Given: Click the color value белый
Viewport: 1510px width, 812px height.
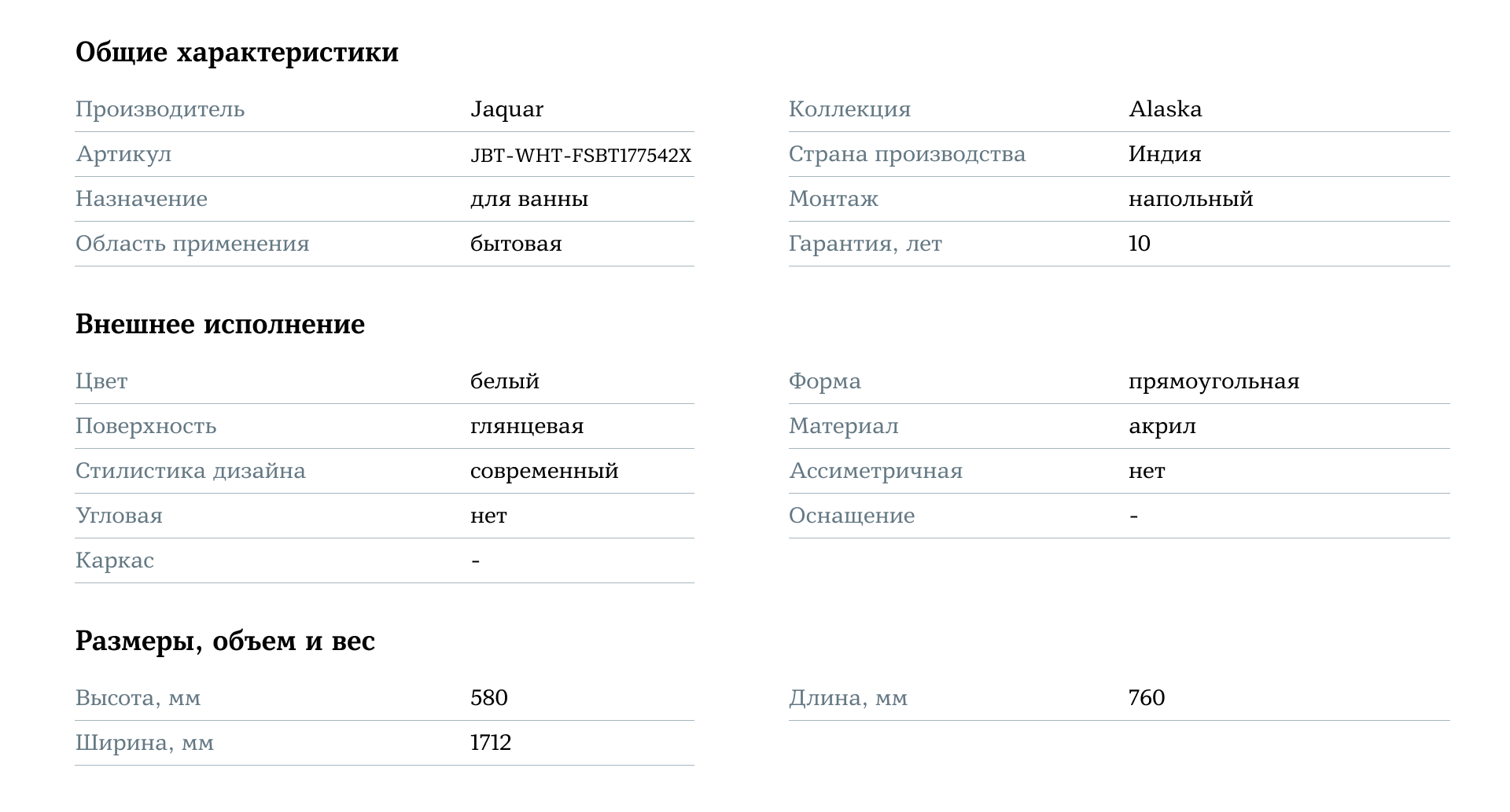Looking at the screenshot, I should click(505, 381).
